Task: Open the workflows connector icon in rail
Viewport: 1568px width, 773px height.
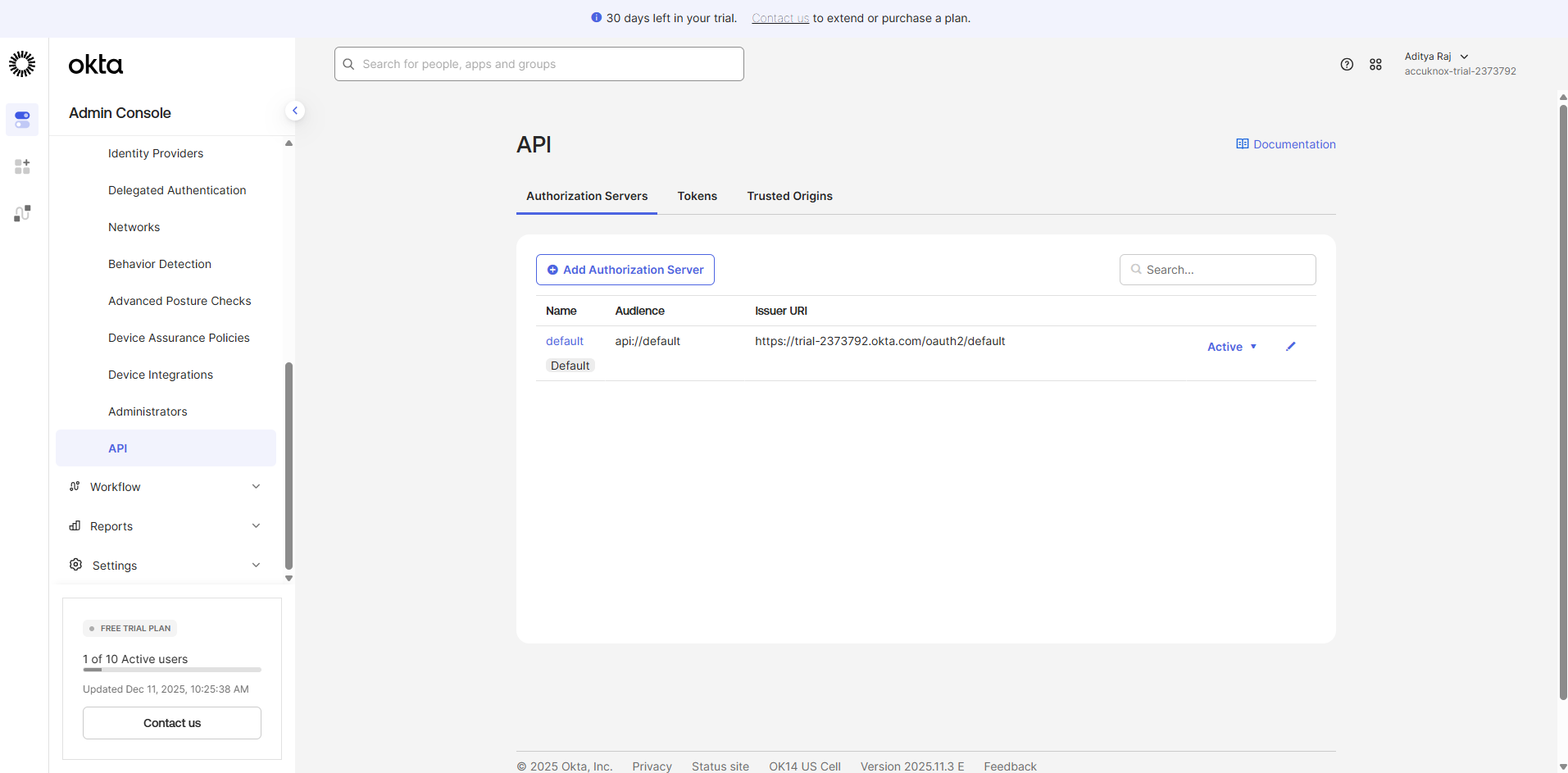Action: (22, 214)
